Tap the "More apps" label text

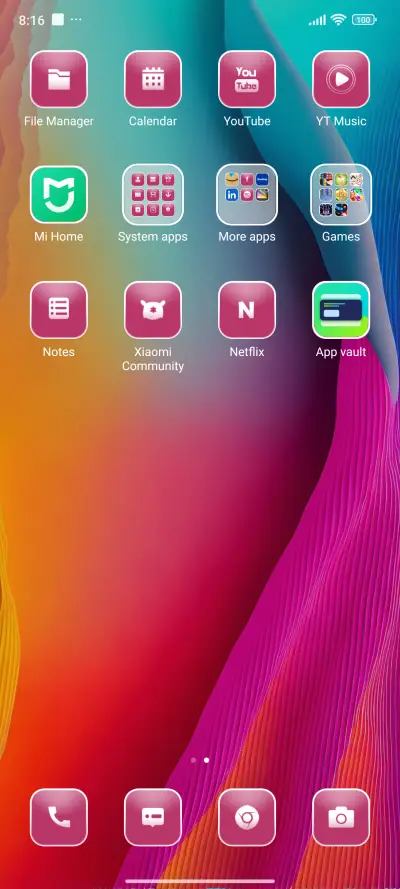[x=247, y=236]
